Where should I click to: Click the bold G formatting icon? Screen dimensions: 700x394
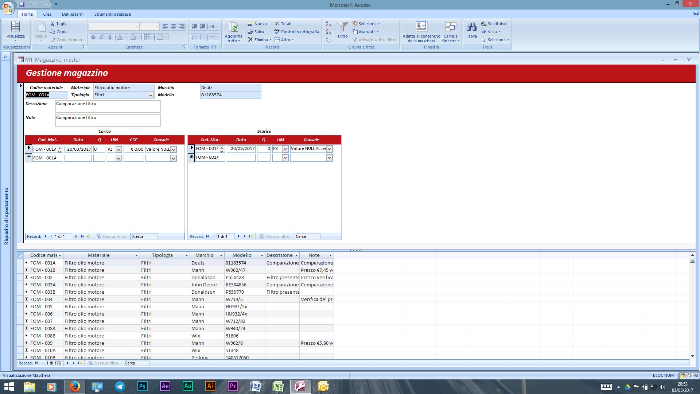(93, 37)
